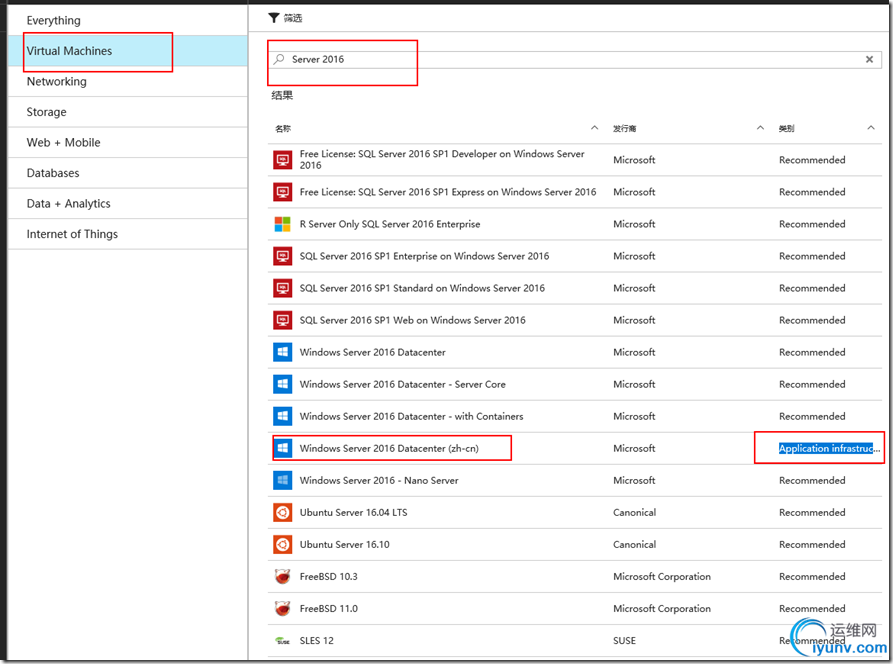The image size is (893, 664).
Task: Open the Internet of Things category
Action: 128,234
